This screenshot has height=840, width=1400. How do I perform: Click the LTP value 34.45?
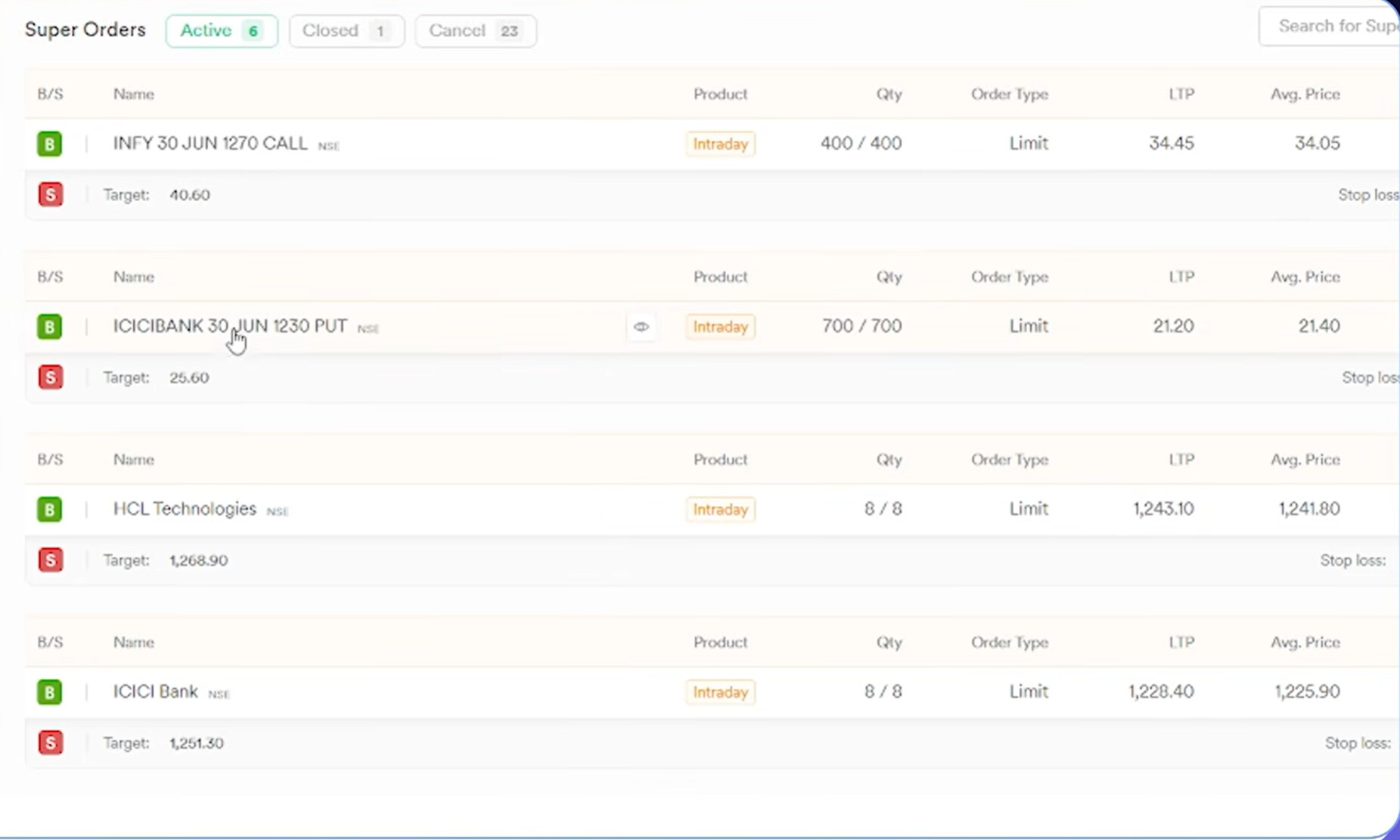pyautogui.click(x=1172, y=144)
